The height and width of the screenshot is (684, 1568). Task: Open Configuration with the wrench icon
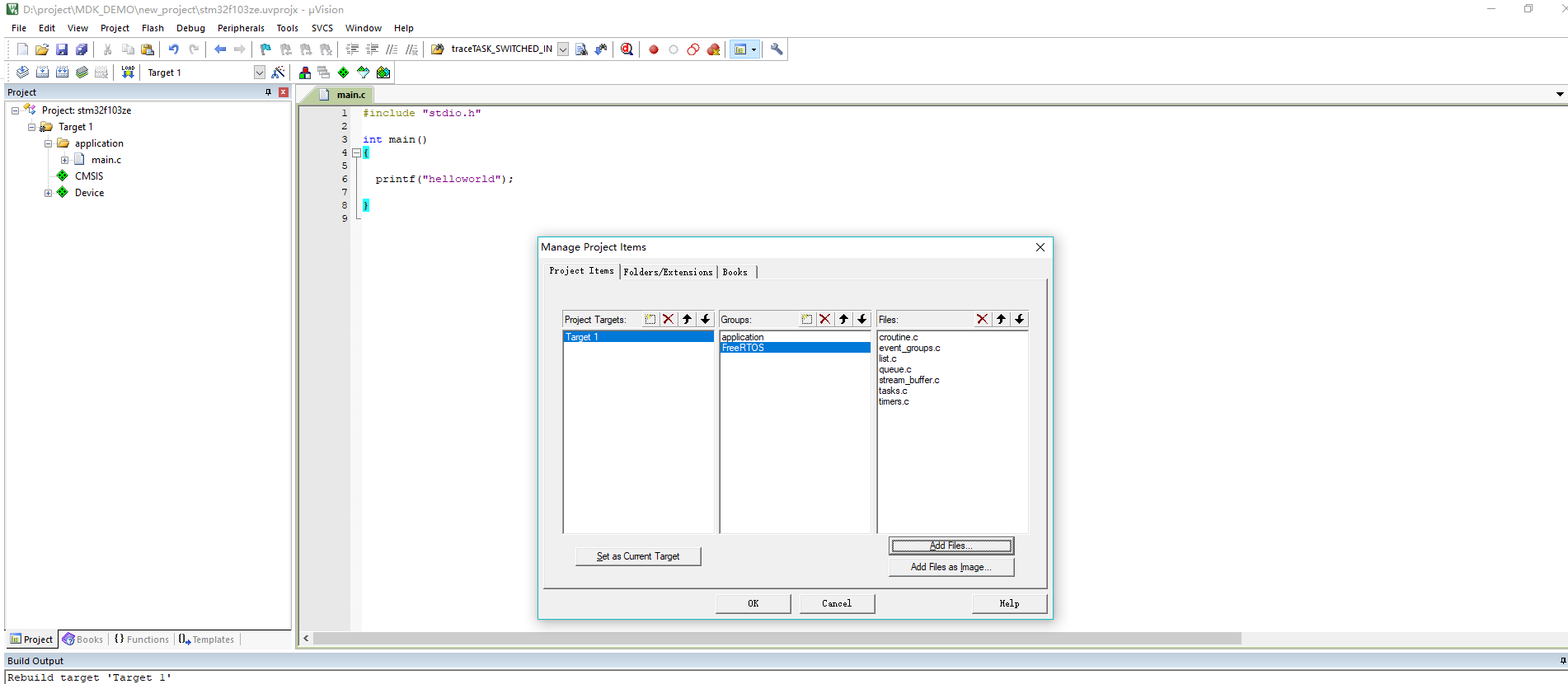click(777, 49)
